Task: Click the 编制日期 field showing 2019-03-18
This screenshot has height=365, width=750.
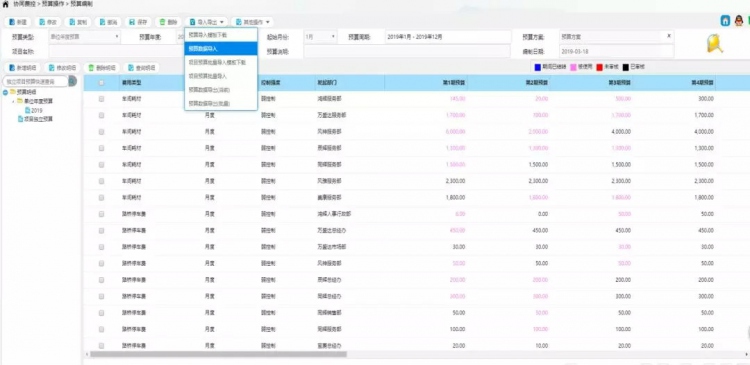Action: [x=616, y=51]
